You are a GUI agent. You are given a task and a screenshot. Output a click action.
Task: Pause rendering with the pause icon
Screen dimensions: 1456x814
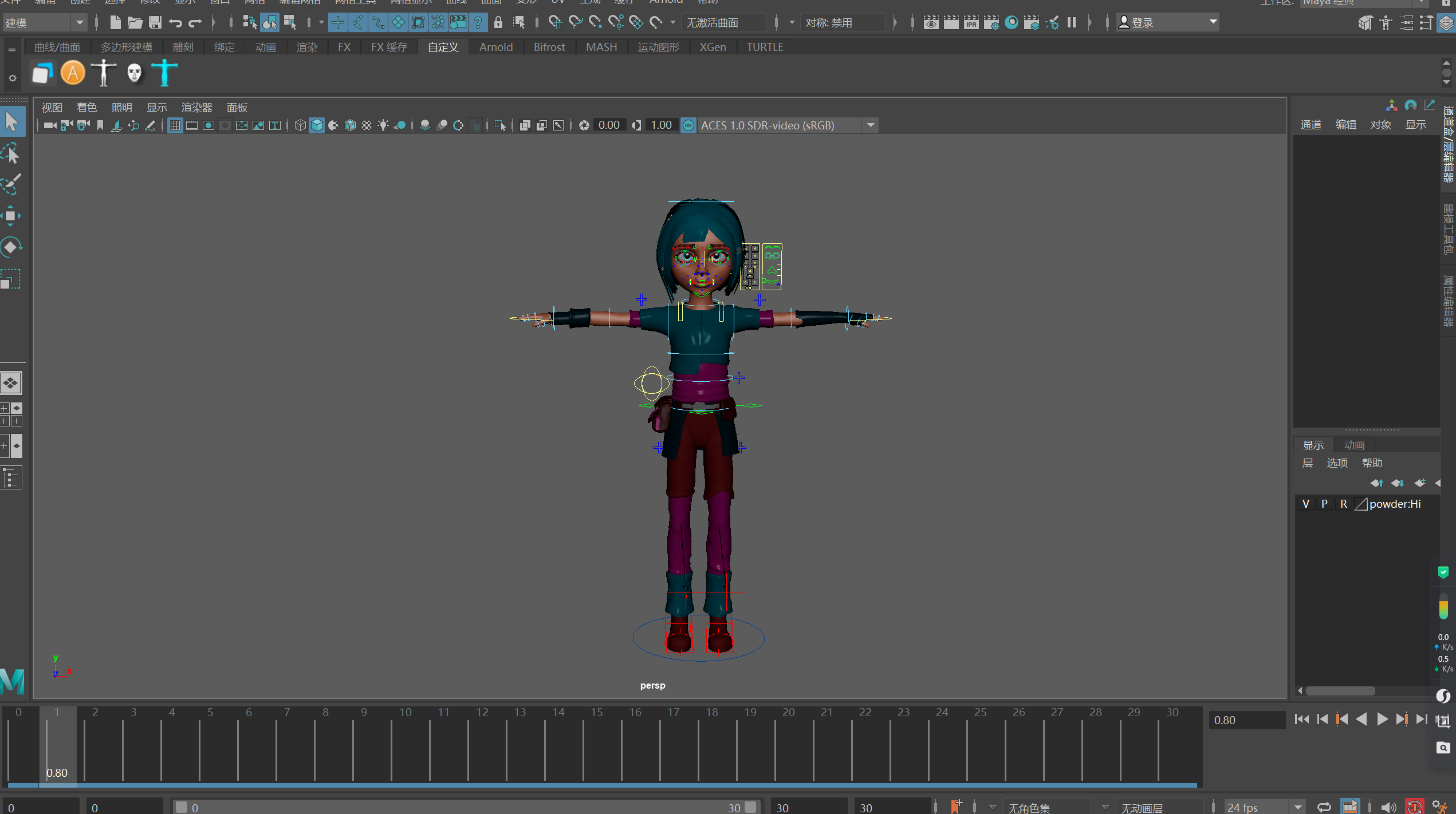(x=1072, y=23)
